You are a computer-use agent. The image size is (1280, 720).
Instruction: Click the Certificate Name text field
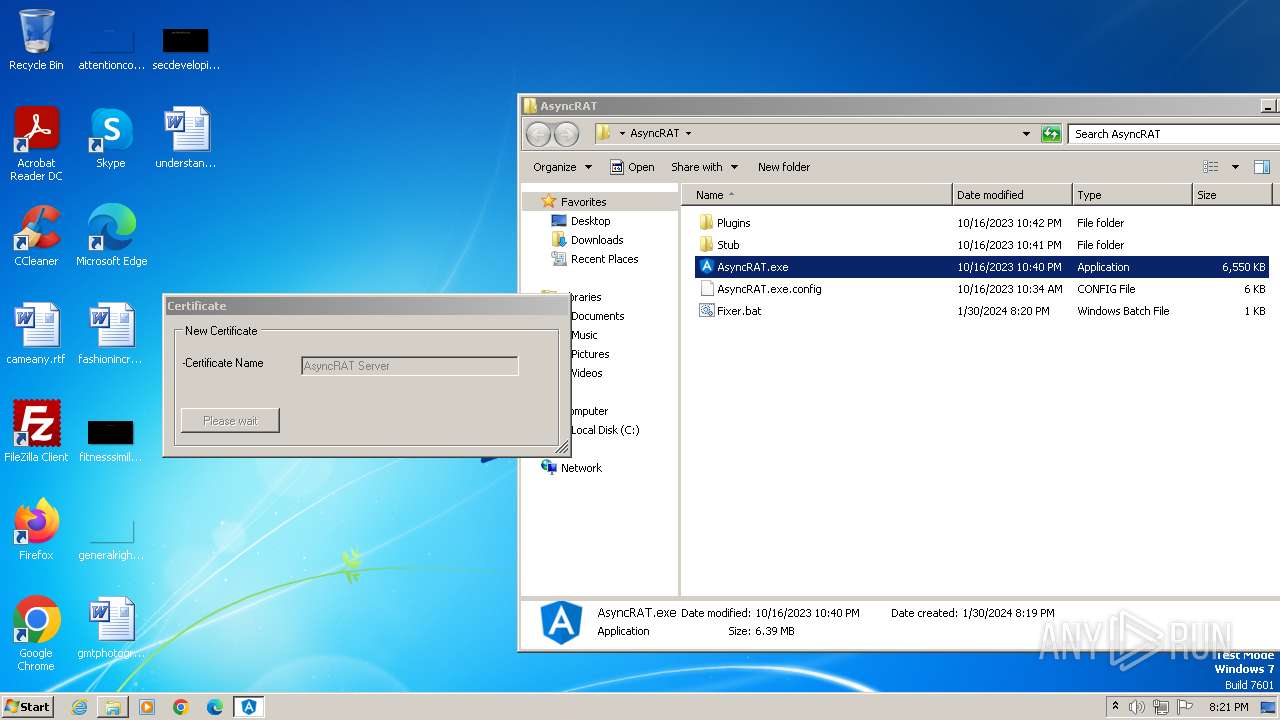click(x=410, y=366)
